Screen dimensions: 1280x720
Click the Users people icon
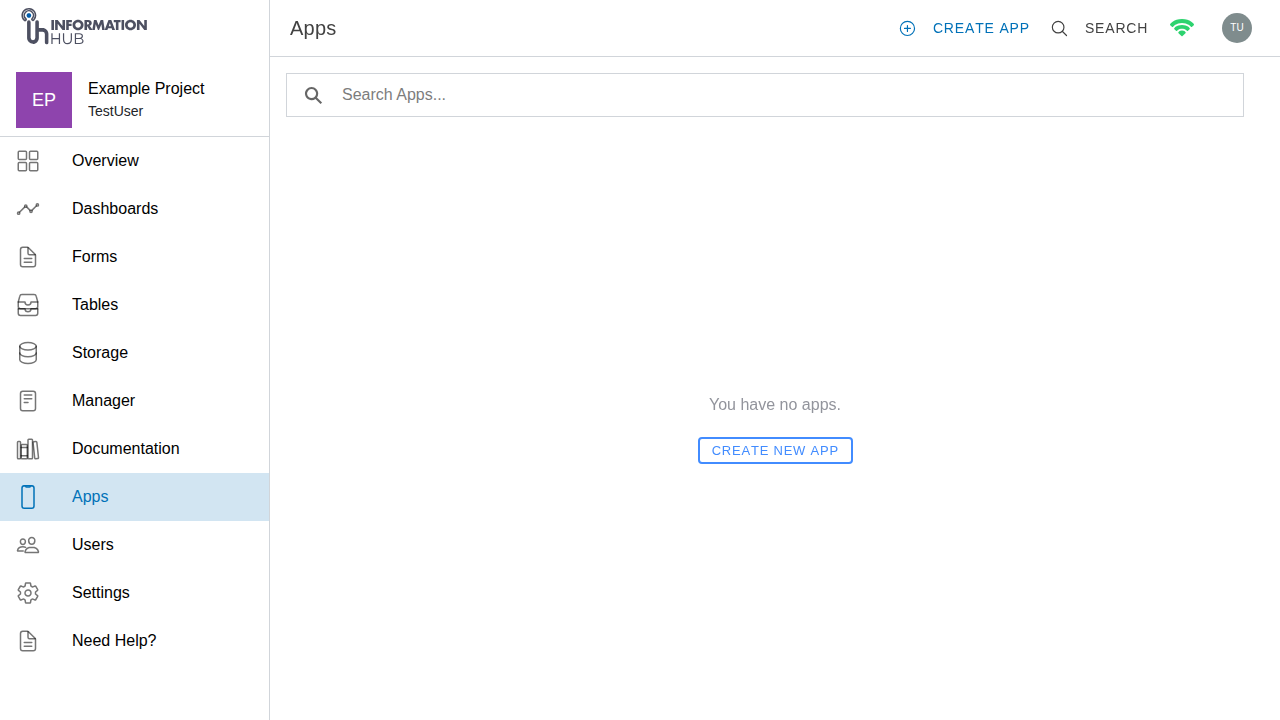click(x=28, y=545)
